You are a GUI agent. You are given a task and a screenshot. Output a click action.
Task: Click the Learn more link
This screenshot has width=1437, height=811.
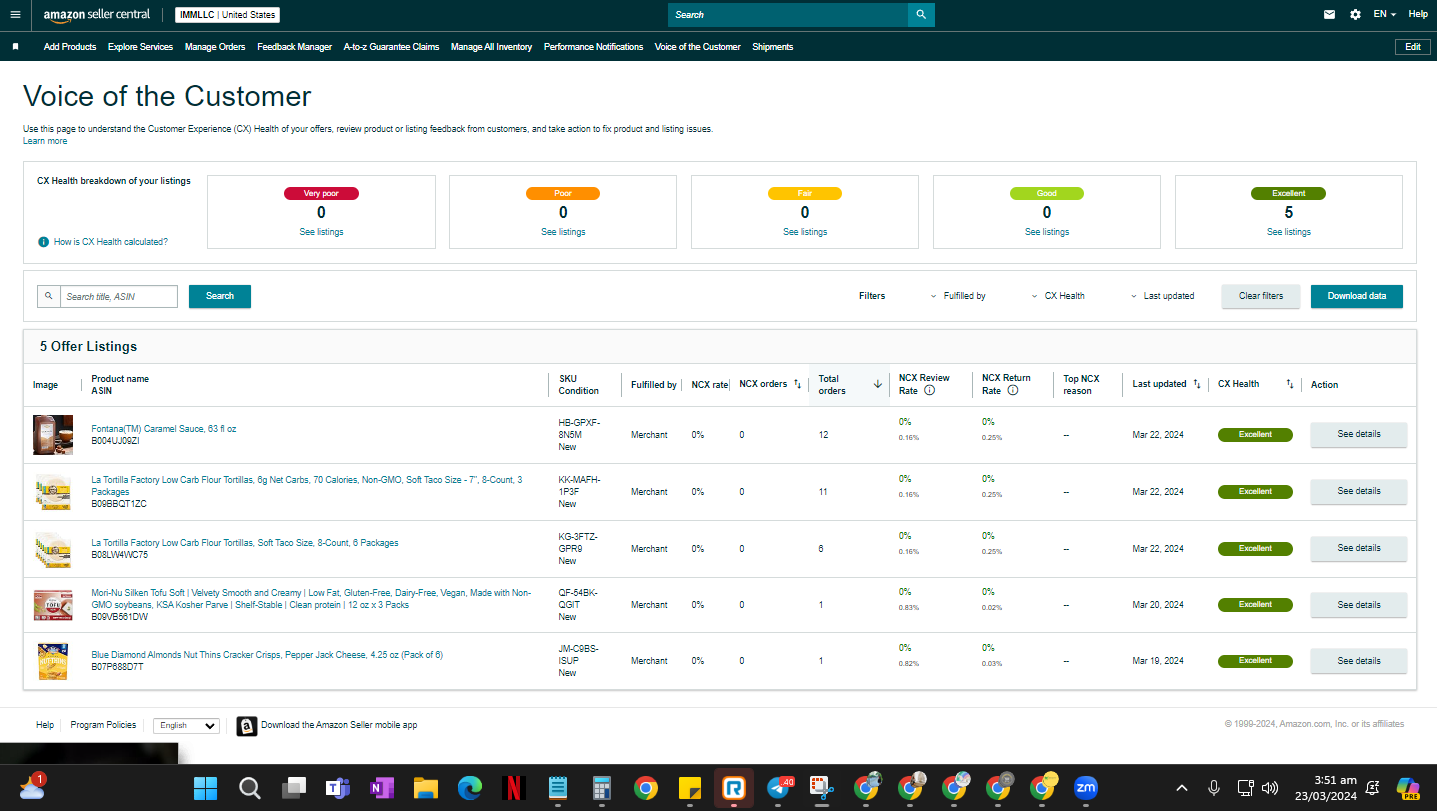click(x=45, y=141)
